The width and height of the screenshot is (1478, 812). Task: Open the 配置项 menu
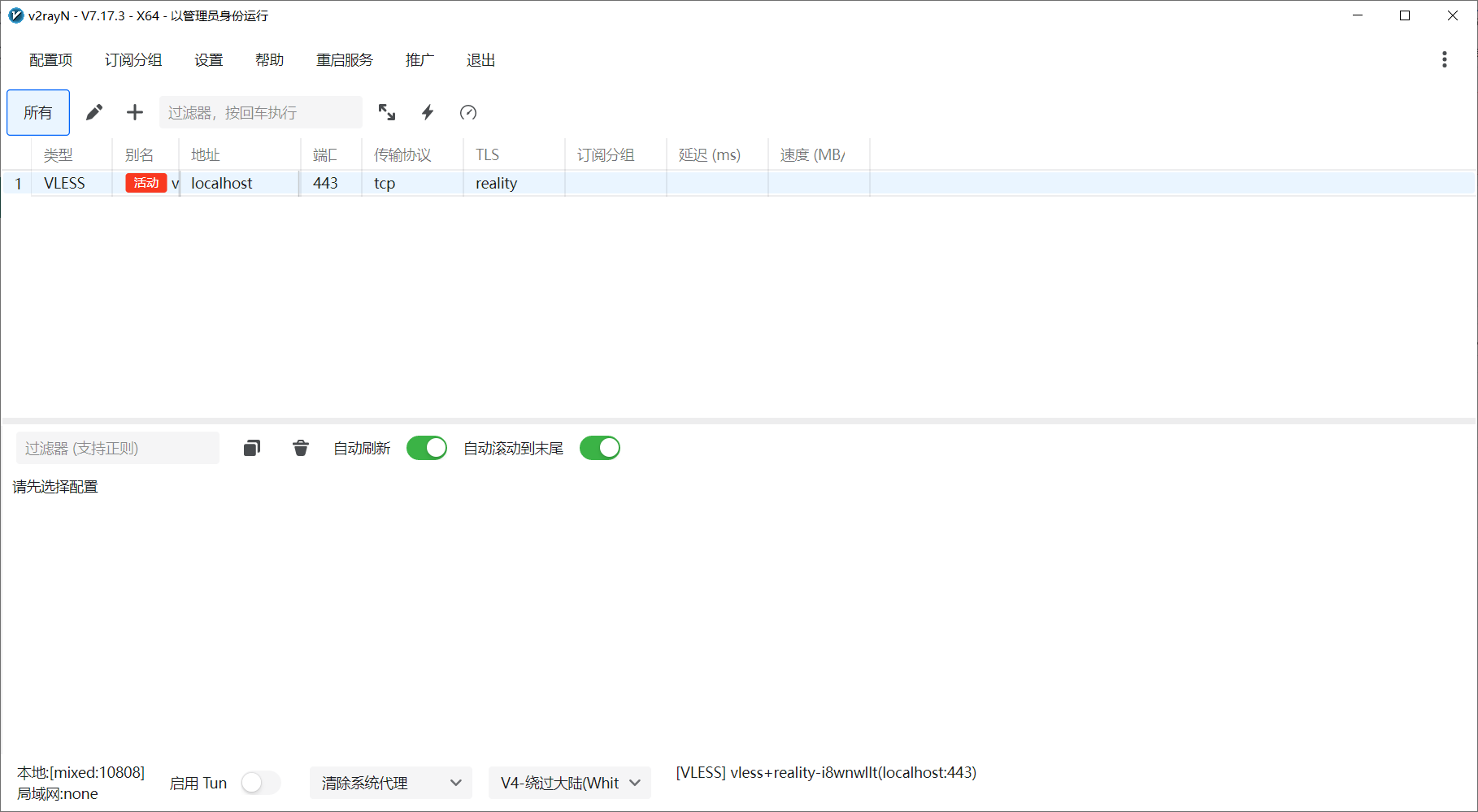click(x=50, y=60)
